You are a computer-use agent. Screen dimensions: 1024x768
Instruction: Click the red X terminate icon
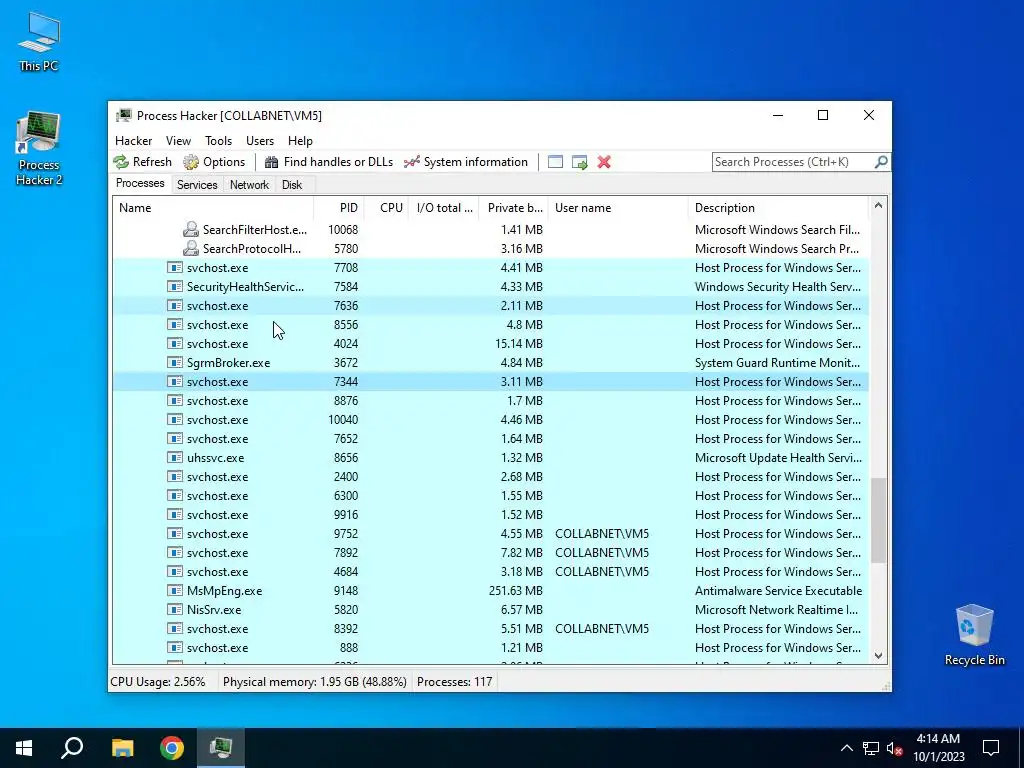point(604,162)
